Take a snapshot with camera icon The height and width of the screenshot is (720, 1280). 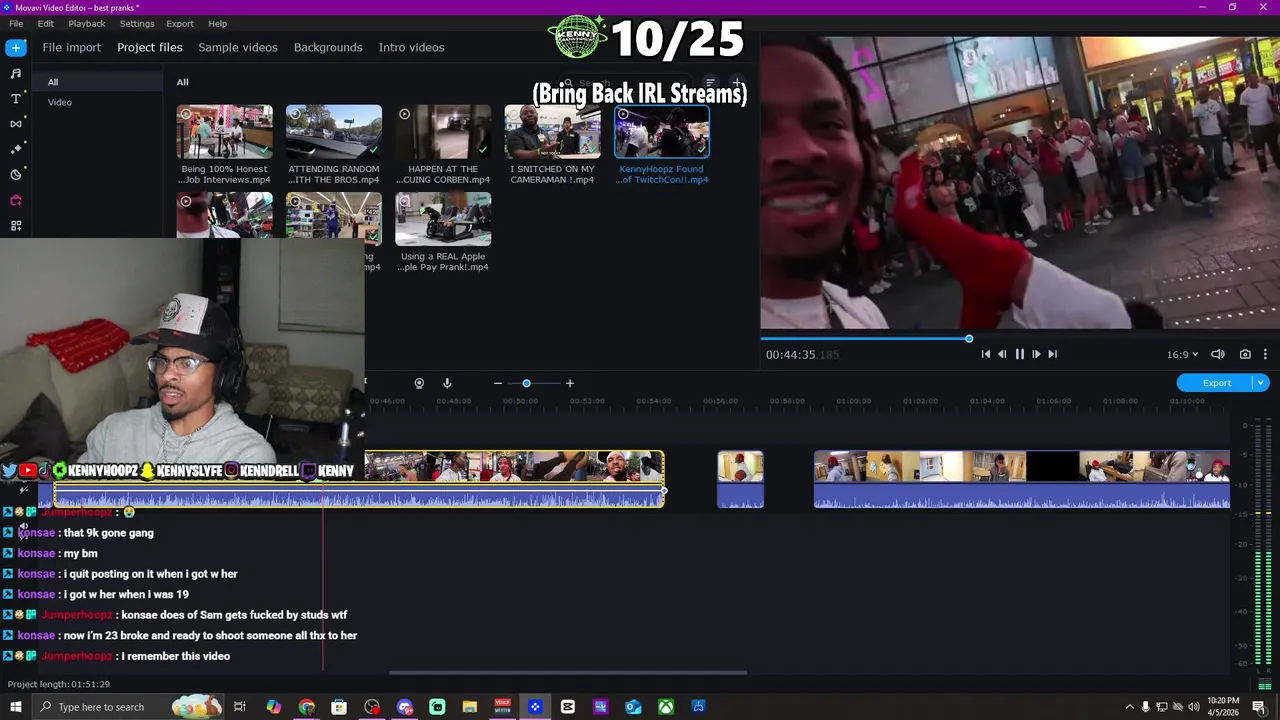pyautogui.click(x=1245, y=354)
